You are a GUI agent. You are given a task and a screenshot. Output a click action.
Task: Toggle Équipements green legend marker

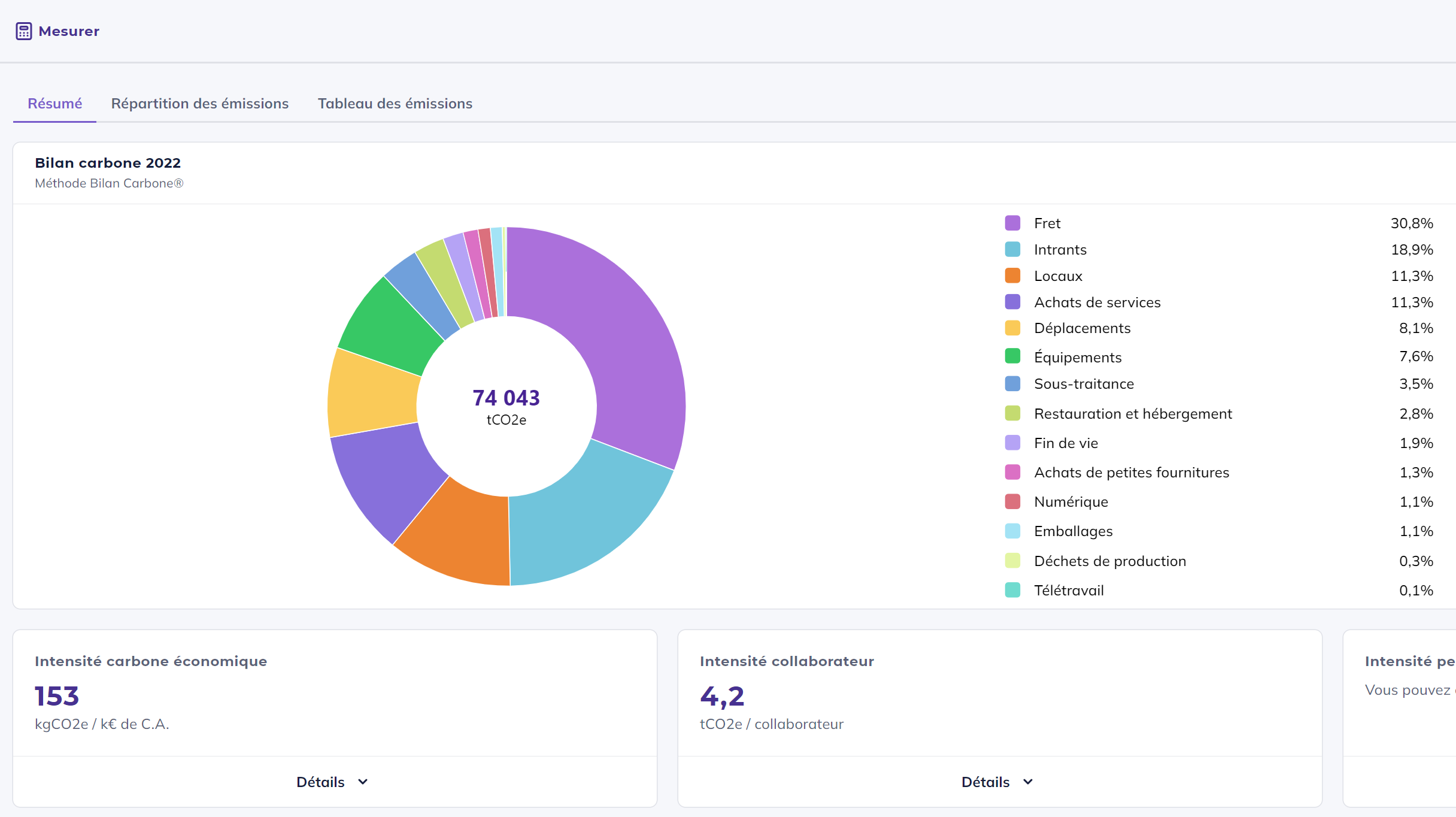(1012, 357)
